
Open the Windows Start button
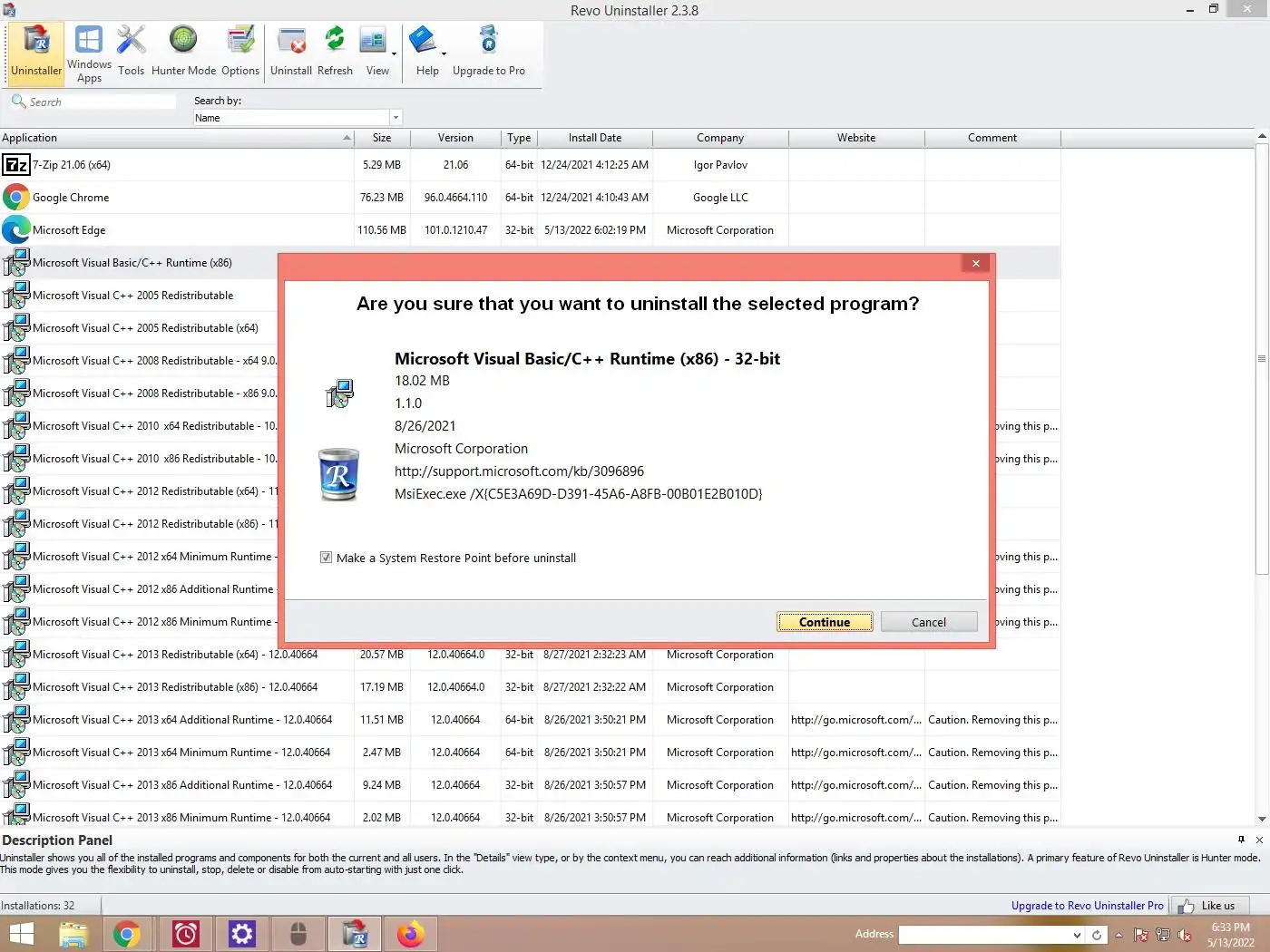click(21, 934)
